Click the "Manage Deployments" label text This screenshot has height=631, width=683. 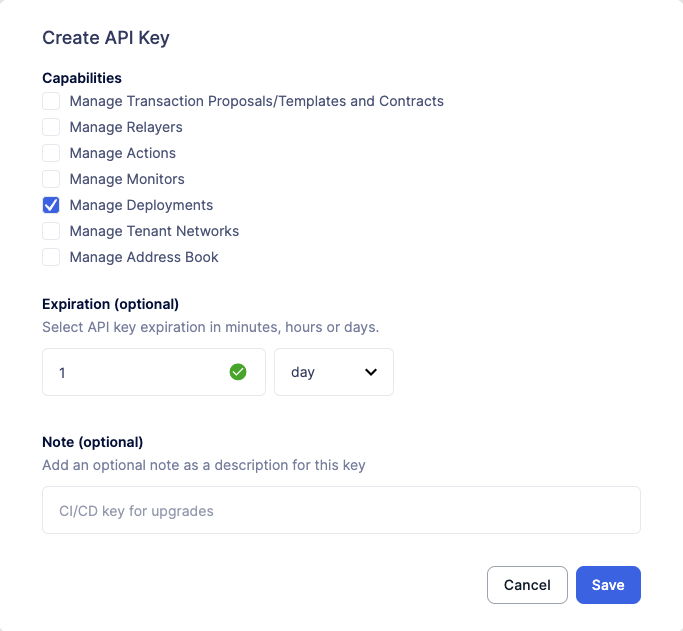[x=141, y=205]
